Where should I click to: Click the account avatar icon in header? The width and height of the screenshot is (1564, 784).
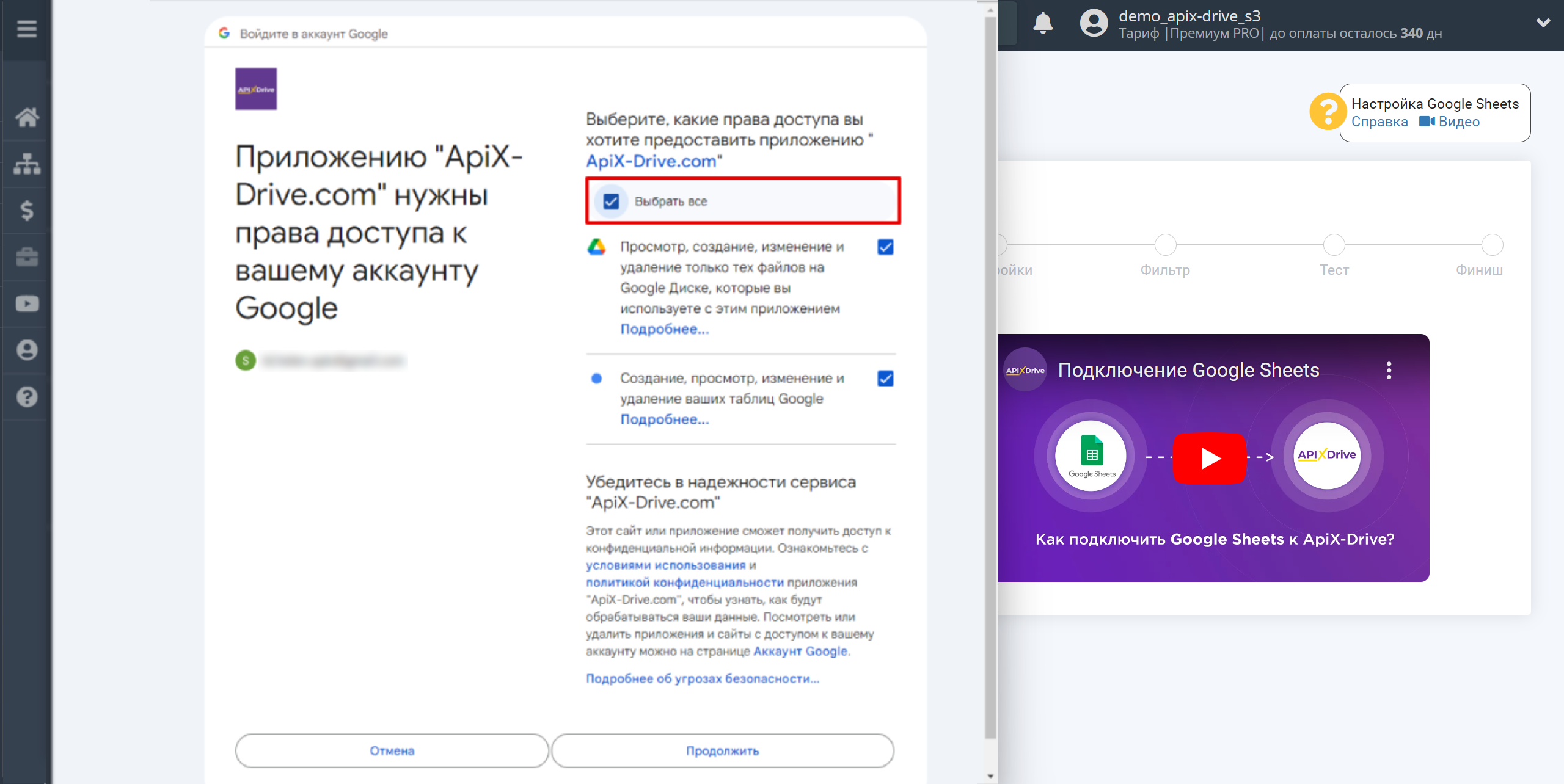pos(1094,24)
